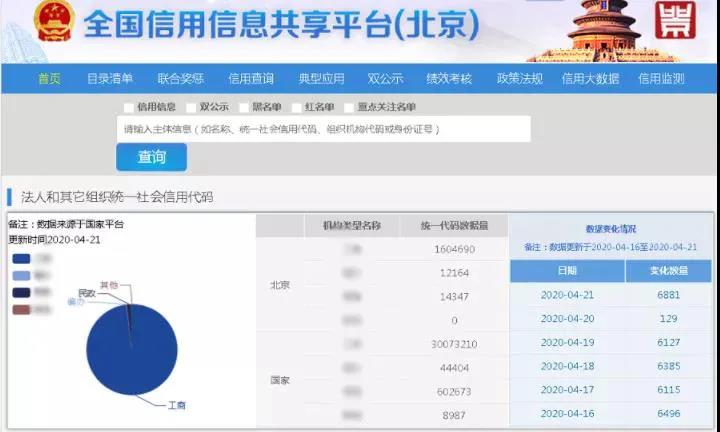The image size is (720, 432).
Task: Select the 红名单 checkbox
Action: 297,107
